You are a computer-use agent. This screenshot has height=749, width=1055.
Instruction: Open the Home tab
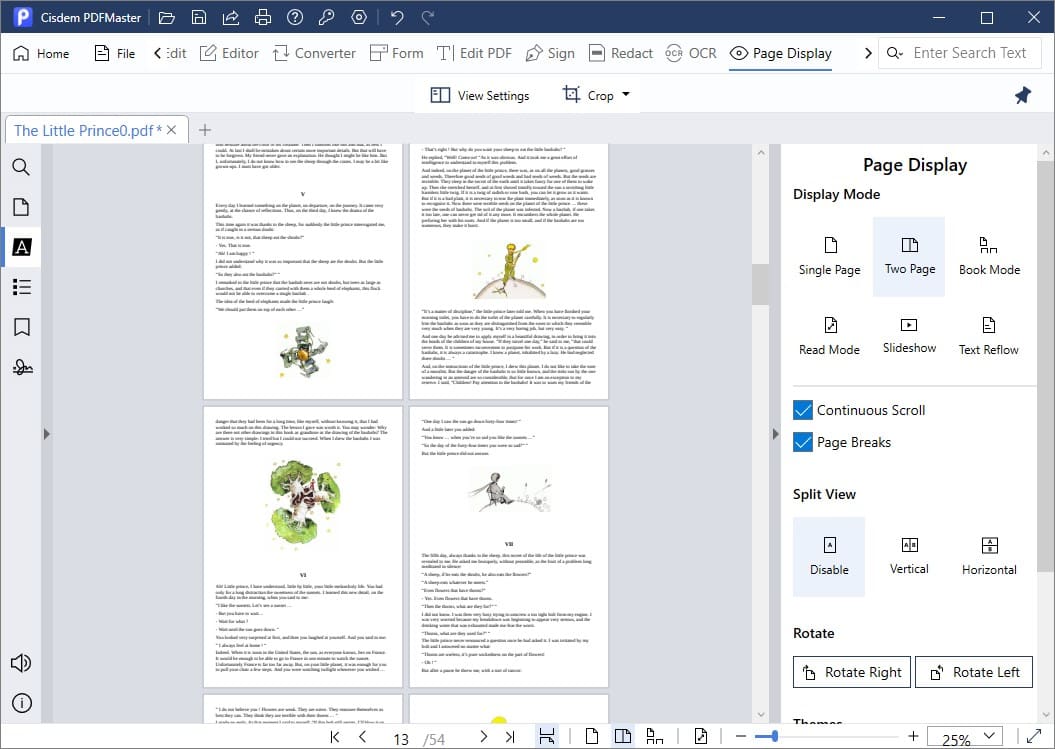pos(41,53)
